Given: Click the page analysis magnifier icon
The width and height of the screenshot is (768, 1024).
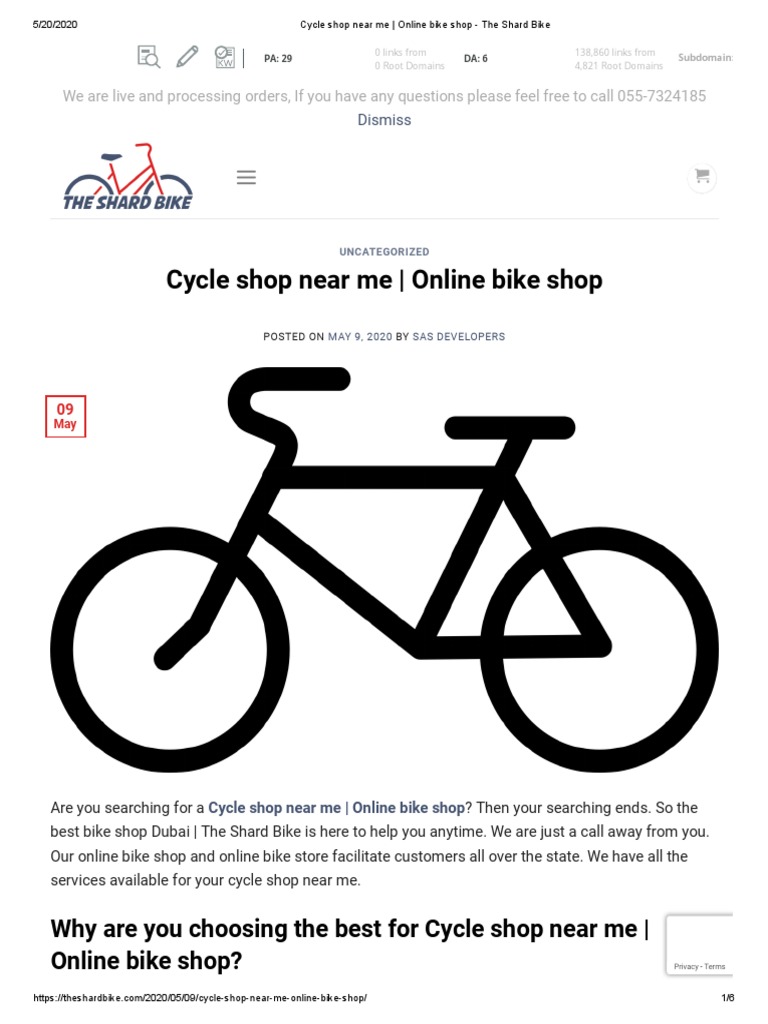Looking at the screenshot, I should click(x=149, y=57).
